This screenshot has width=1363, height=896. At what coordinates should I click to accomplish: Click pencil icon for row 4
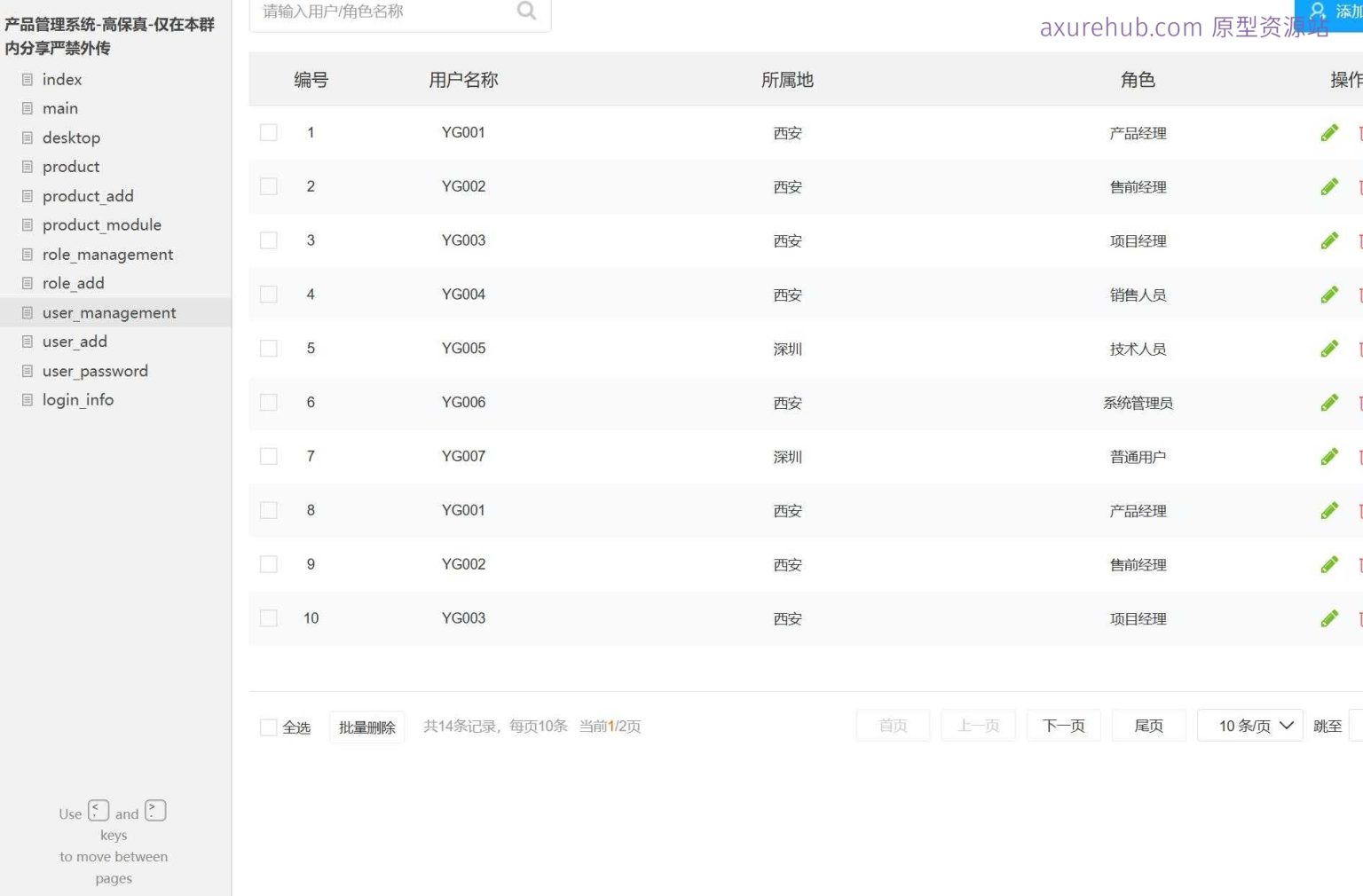pyautogui.click(x=1328, y=295)
